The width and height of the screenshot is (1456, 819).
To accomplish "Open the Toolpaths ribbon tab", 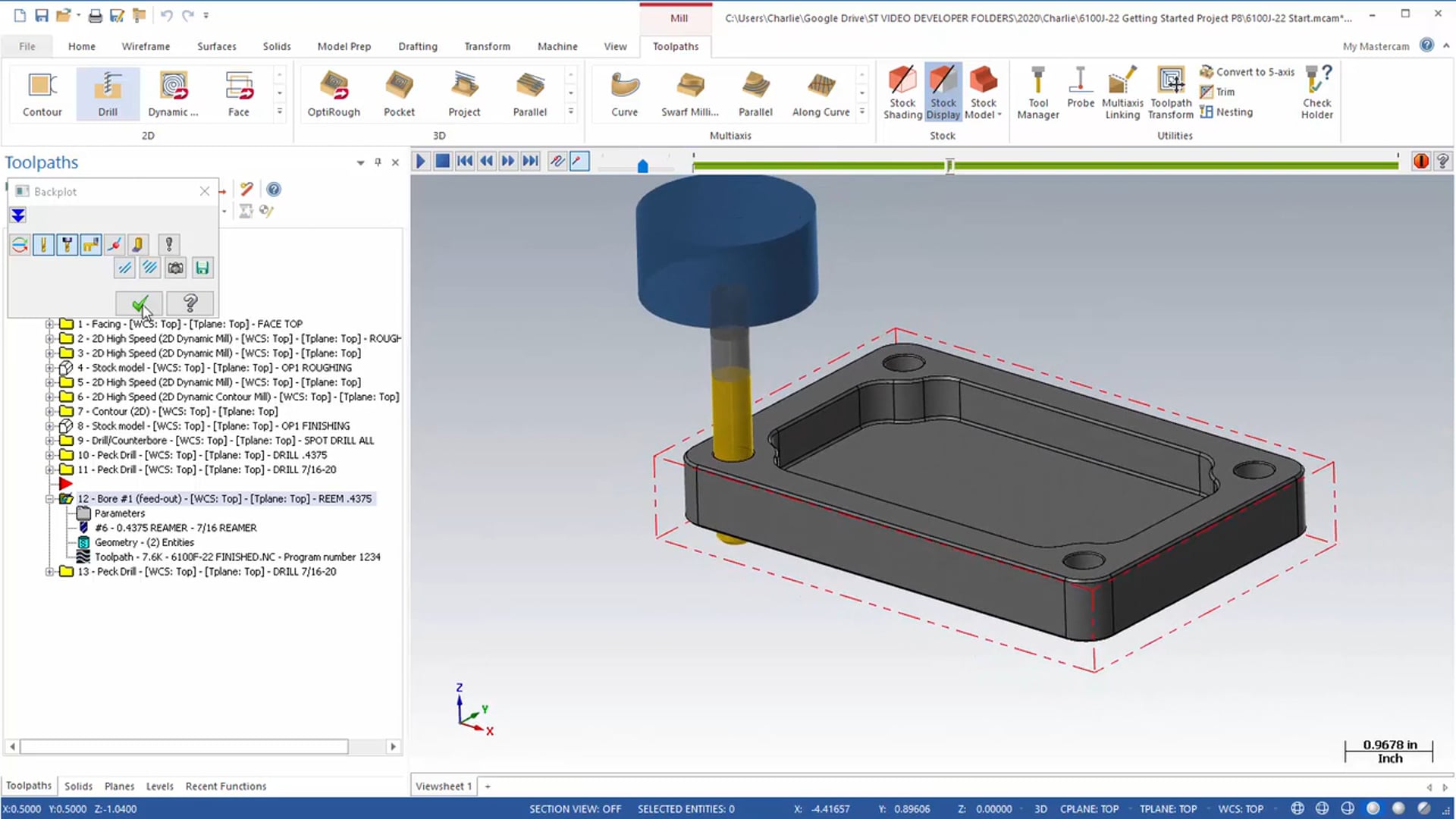I will [676, 46].
